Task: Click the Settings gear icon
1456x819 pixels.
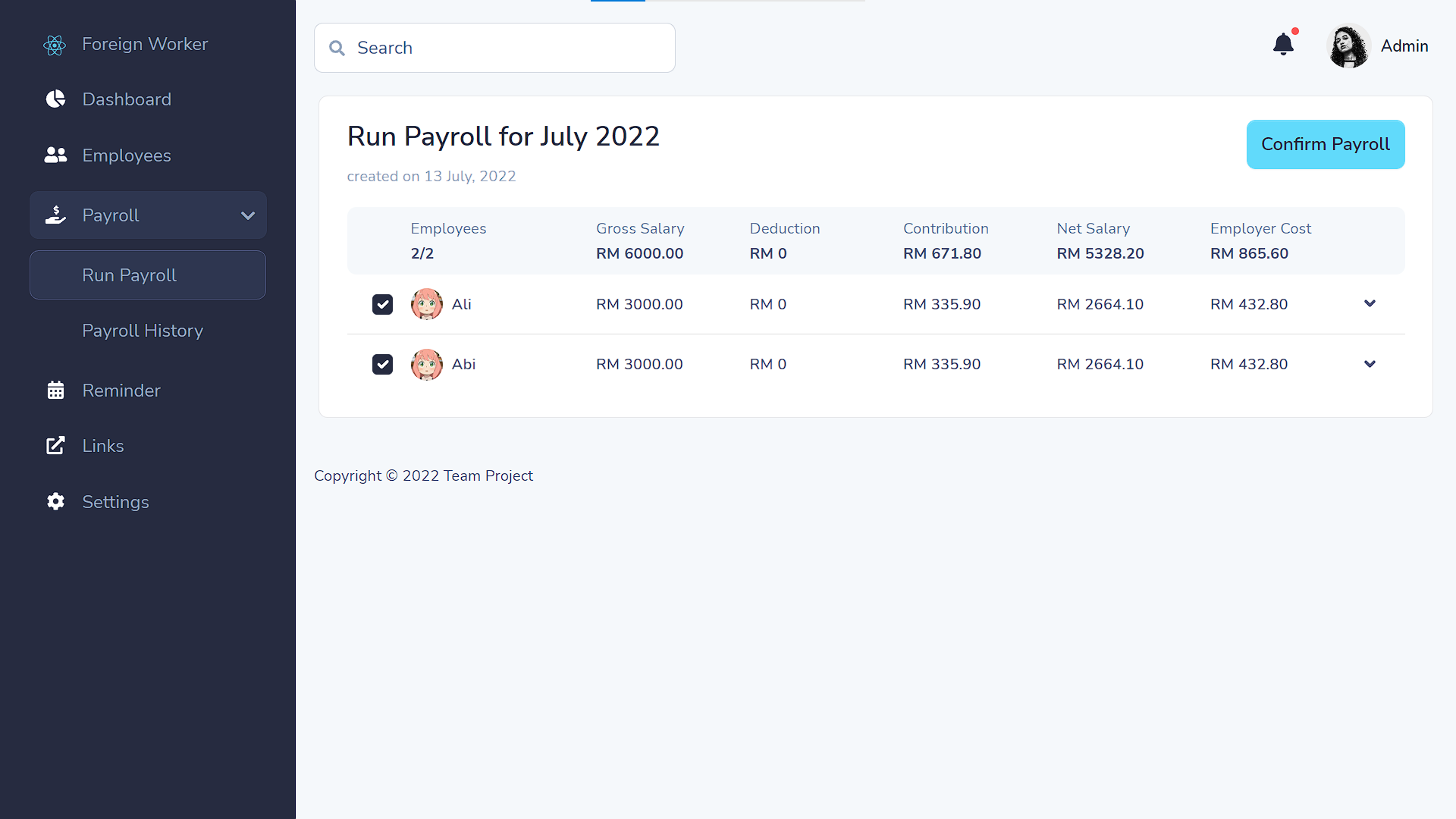Action: (55, 501)
